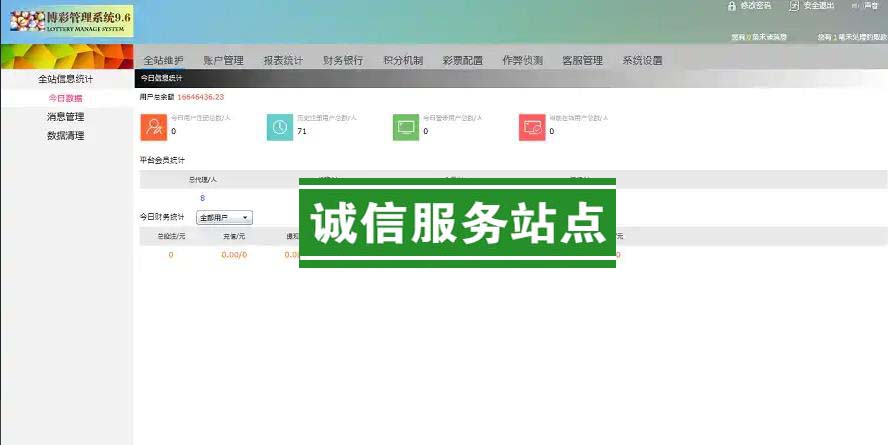Screen dimensions: 888x445
Task: Open 消息管理 in the sidebar
Action: click(65, 117)
